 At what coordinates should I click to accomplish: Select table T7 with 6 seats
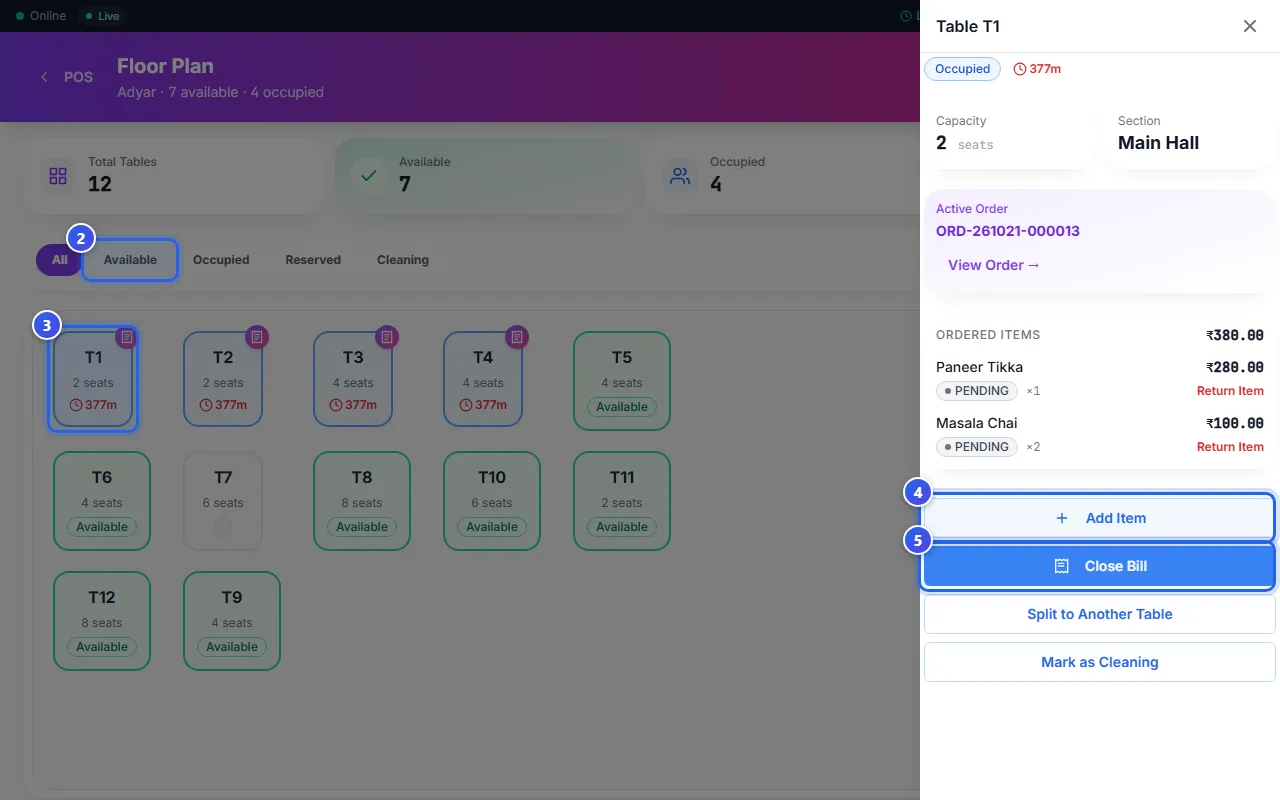[x=223, y=501]
